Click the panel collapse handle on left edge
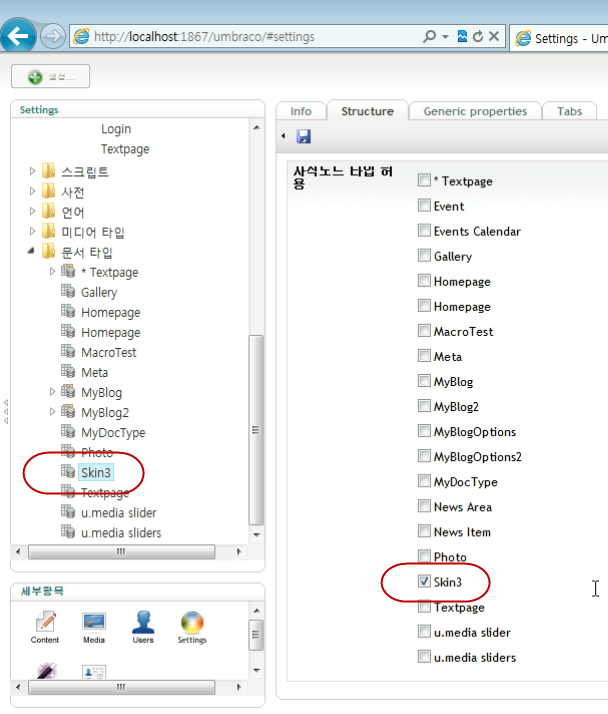 [x=5, y=411]
